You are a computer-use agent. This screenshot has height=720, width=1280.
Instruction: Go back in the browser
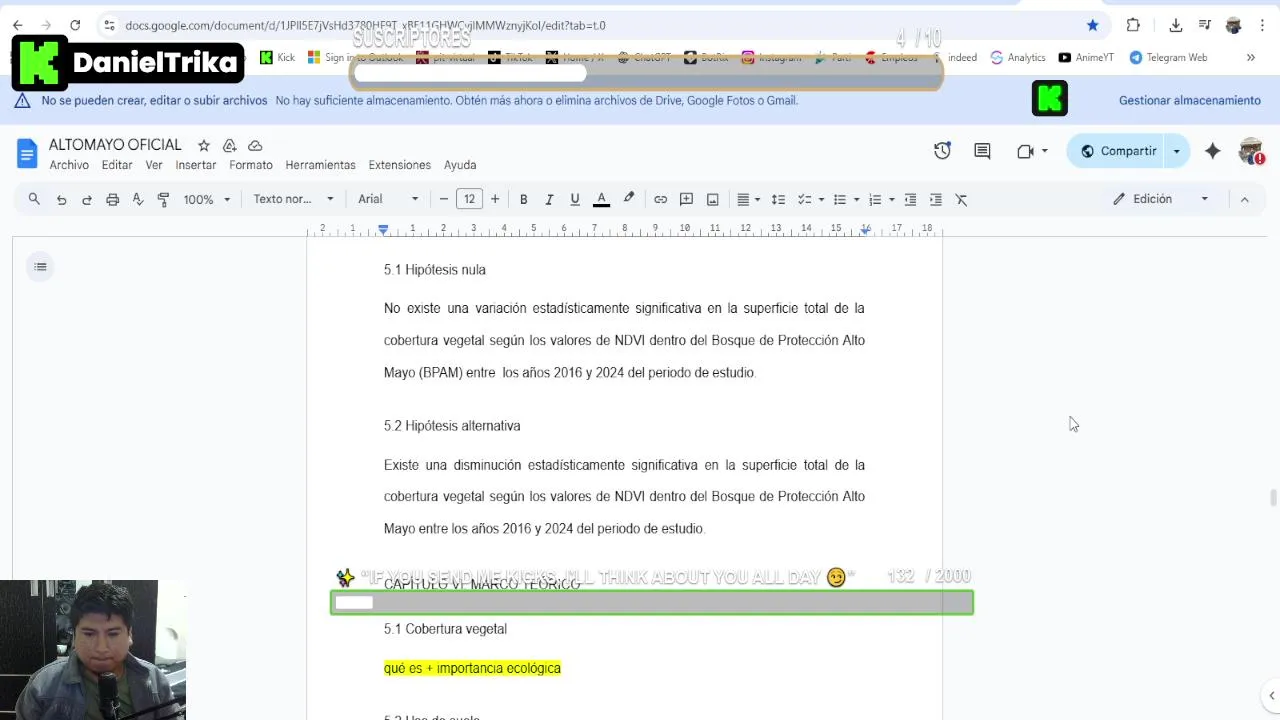(x=17, y=25)
